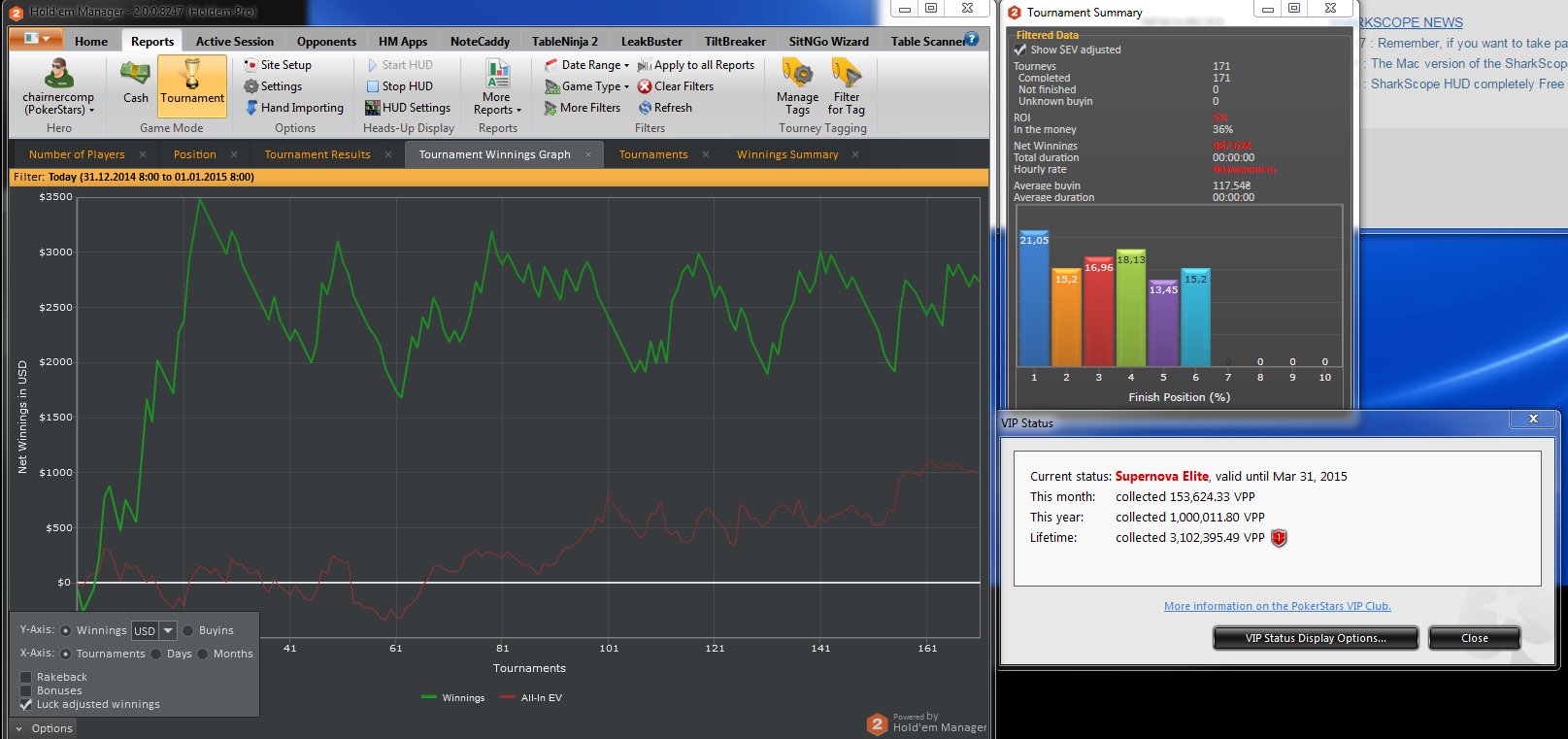Screen dimensions: 1568x739
Task: Open the More Reports menu
Action: pos(497,87)
